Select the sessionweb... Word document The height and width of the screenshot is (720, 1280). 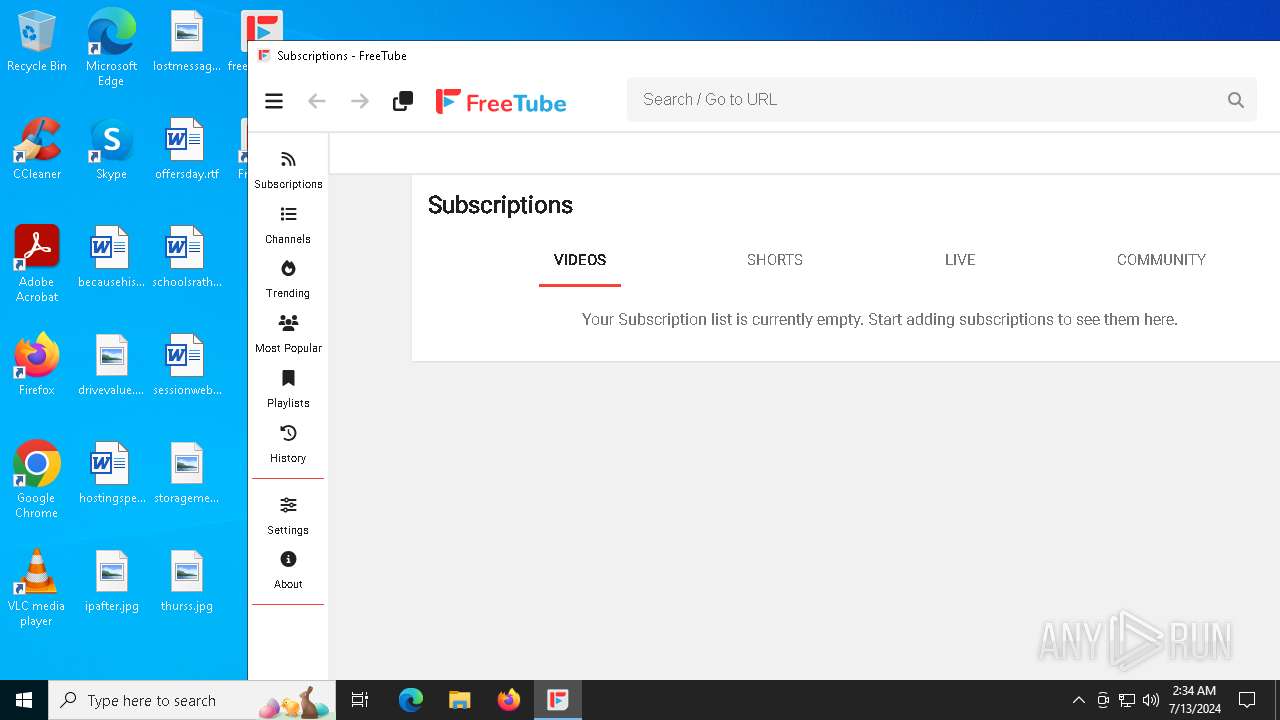186,365
